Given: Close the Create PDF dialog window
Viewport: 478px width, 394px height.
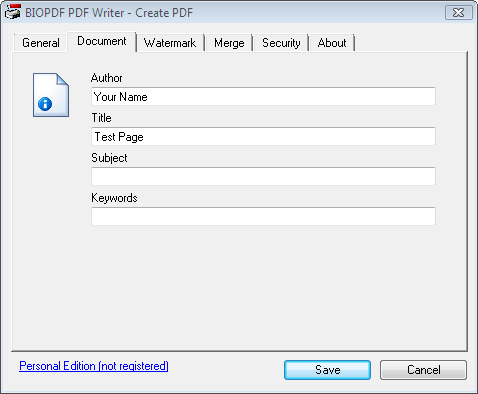Looking at the screenshot, I should coord(459,13).
